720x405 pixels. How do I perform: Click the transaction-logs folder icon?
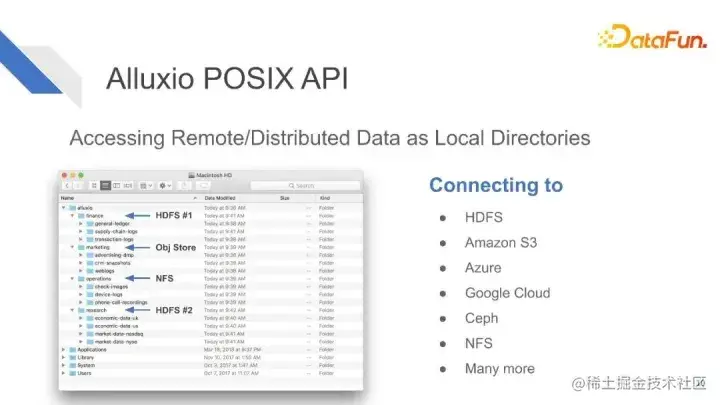point(90,239)
